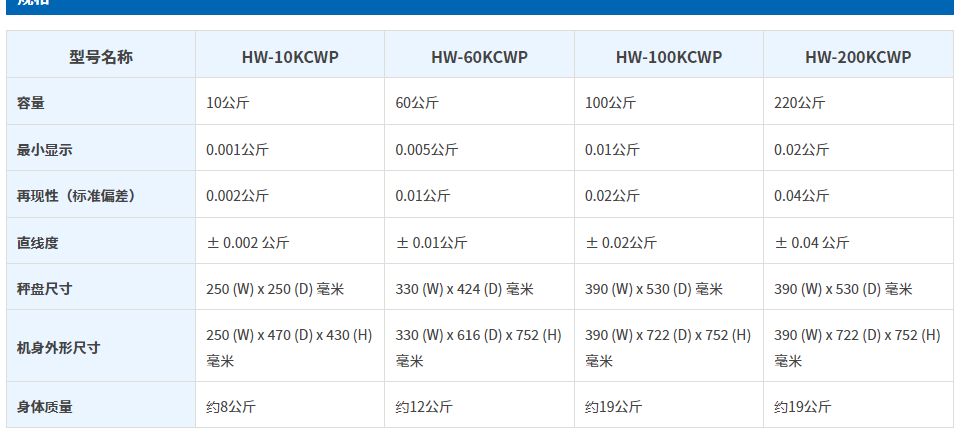Image resolution: width=956 pixels, height=432 pixels.
Task: Click the HW-10KCWP column header
Action: pyautogui.click(x=290, y=57)
